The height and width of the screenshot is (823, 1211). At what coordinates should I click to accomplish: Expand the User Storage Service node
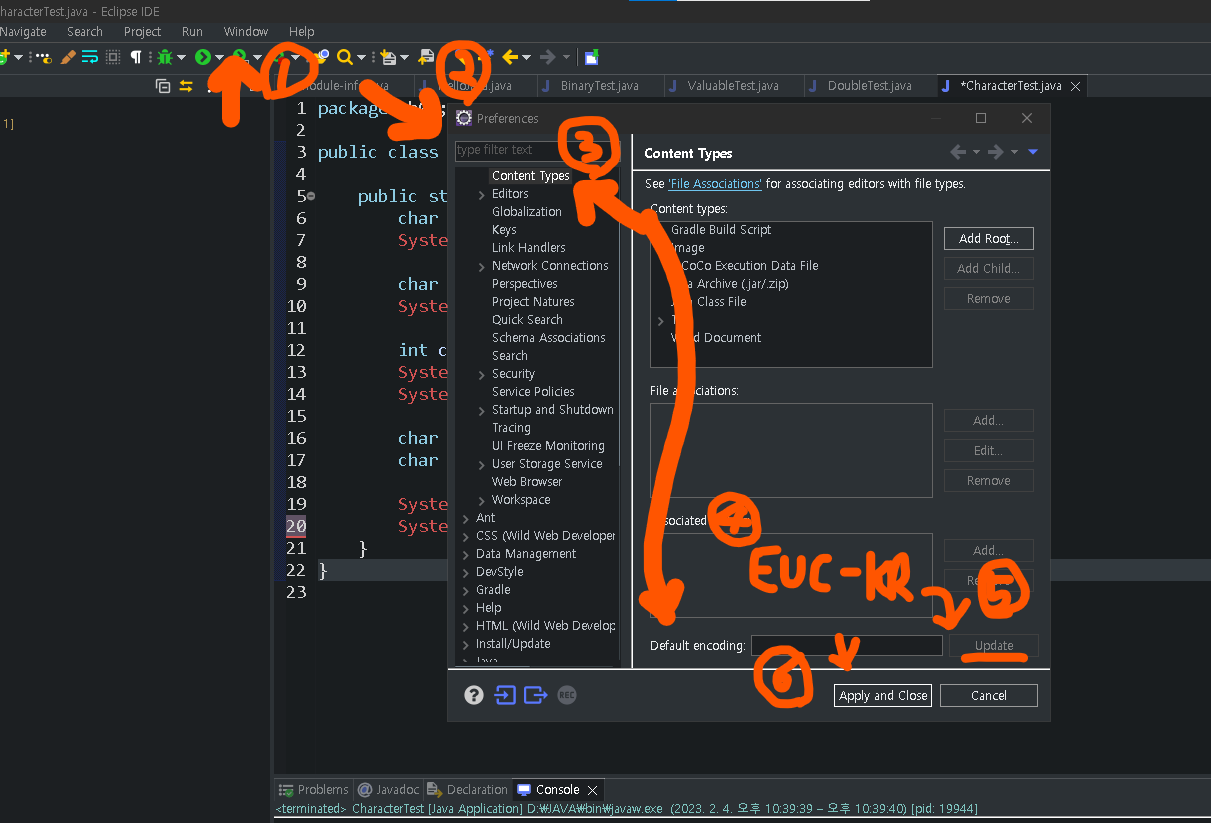[x=482, y=464]
